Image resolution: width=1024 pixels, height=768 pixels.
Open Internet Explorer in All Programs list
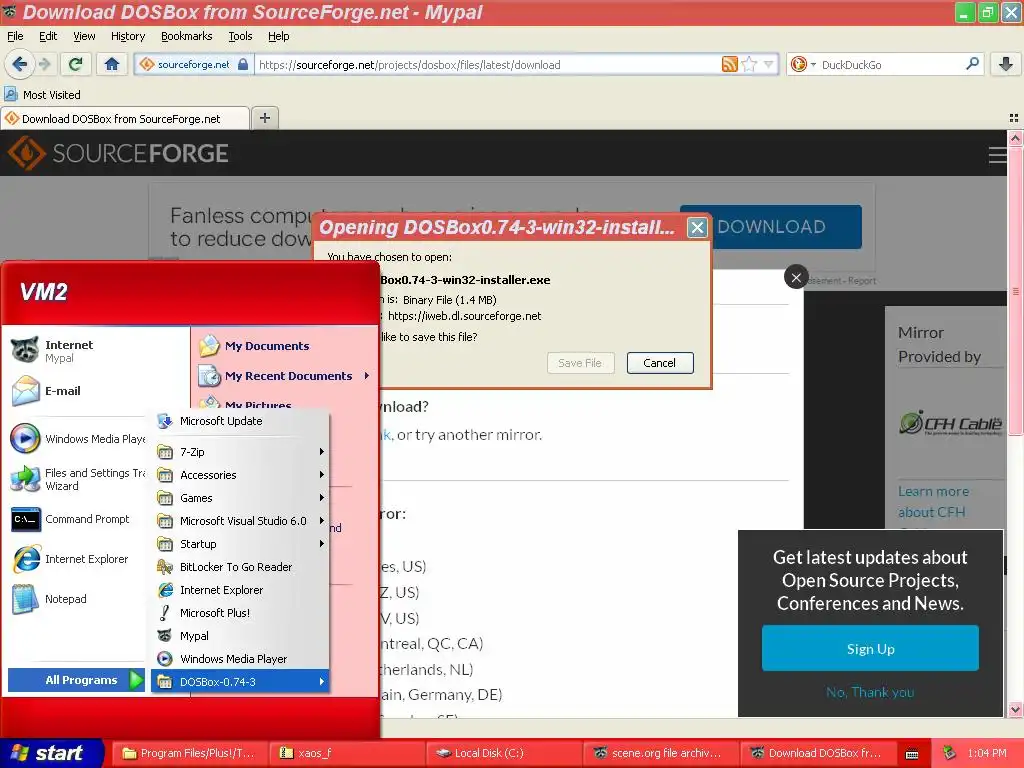pos(240,590)
